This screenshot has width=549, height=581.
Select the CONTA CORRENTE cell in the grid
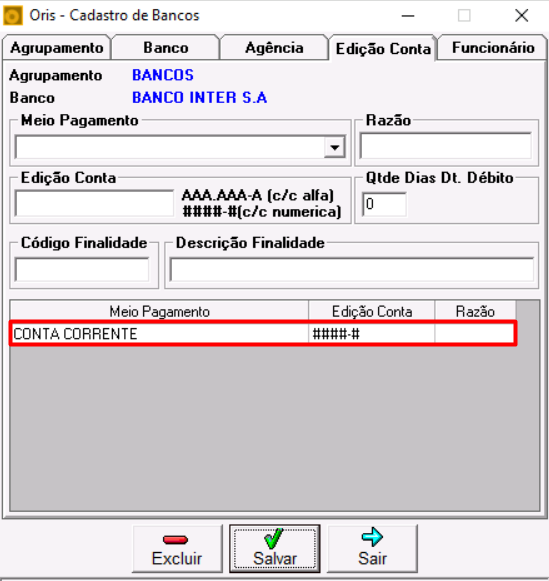(x=160, y=334)
